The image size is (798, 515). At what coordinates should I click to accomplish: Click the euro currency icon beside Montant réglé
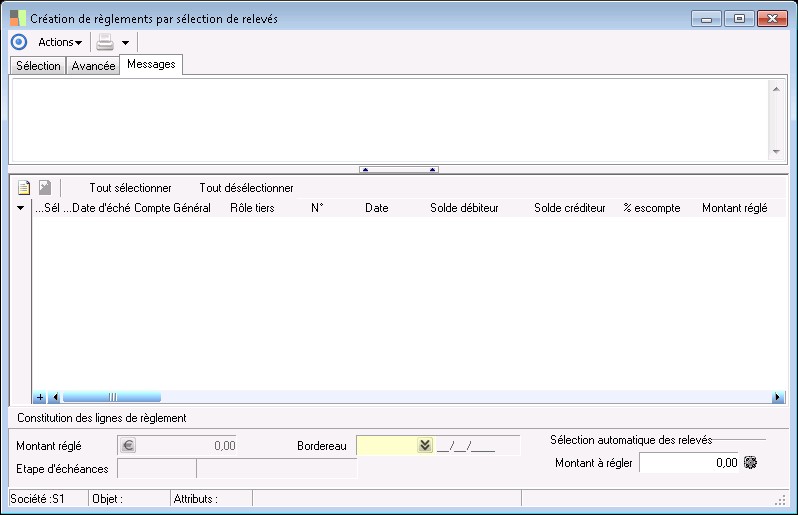pos(128,446)
